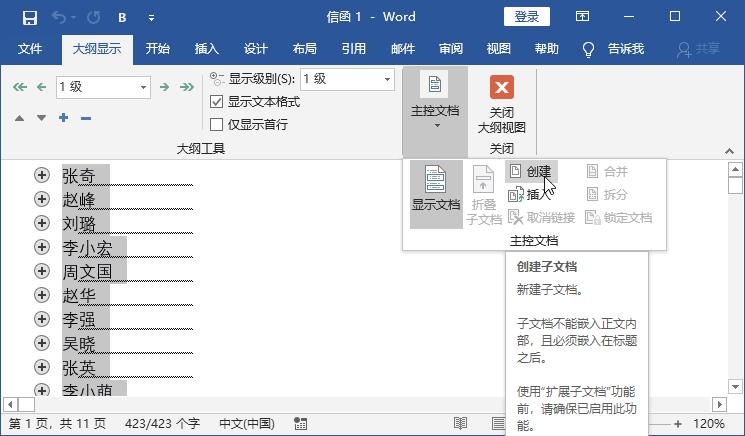Click the 张英 heading text
745x436 pixels.
click(79, 368)
